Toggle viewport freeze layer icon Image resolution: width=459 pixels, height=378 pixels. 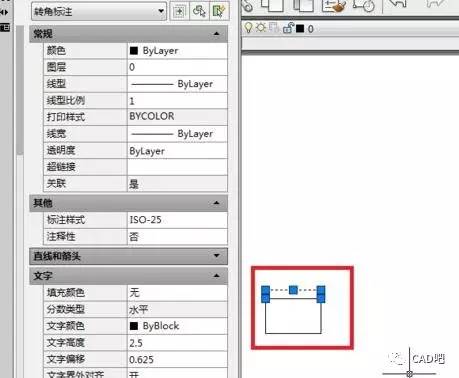(274, 28)
